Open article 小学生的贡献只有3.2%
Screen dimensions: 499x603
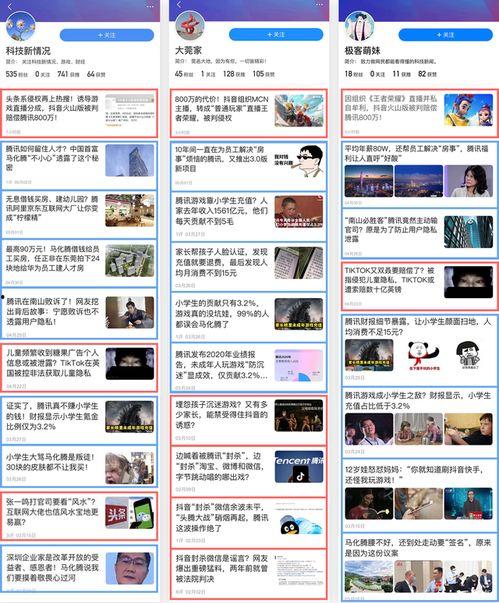coord(248,317)
